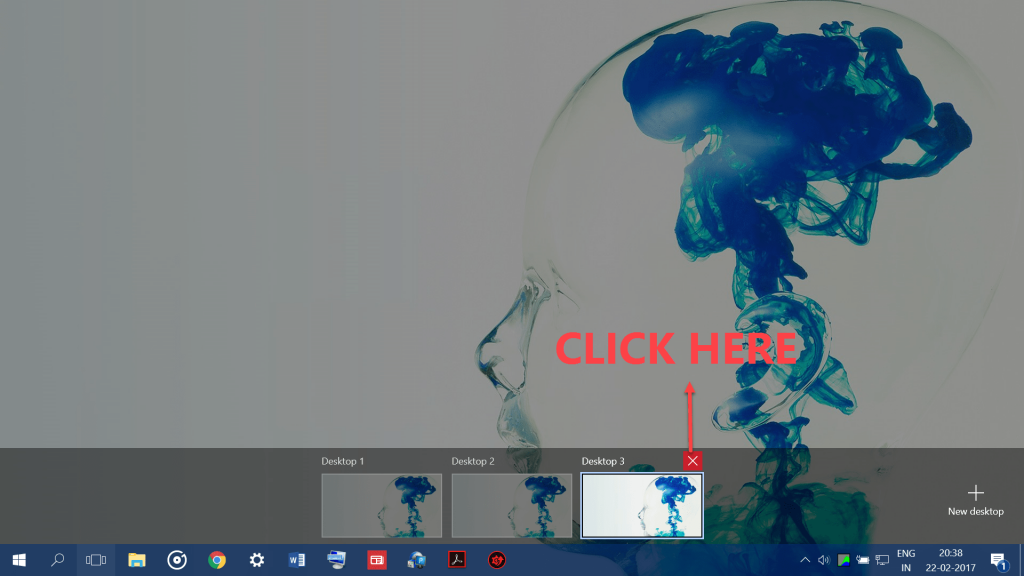Switch to the Desktop 2 thumbnail
This screenshot has height=576, width=1024.
pos(511,505)
